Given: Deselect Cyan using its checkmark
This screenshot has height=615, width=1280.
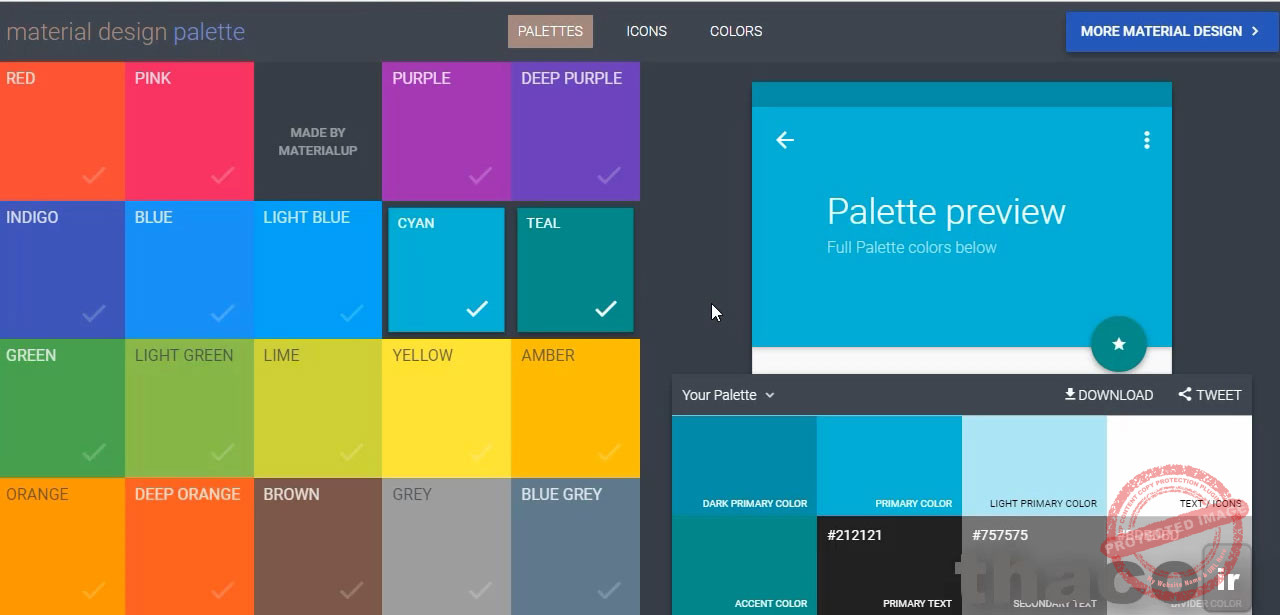Looking at the screenshot, I should [477, 309].
